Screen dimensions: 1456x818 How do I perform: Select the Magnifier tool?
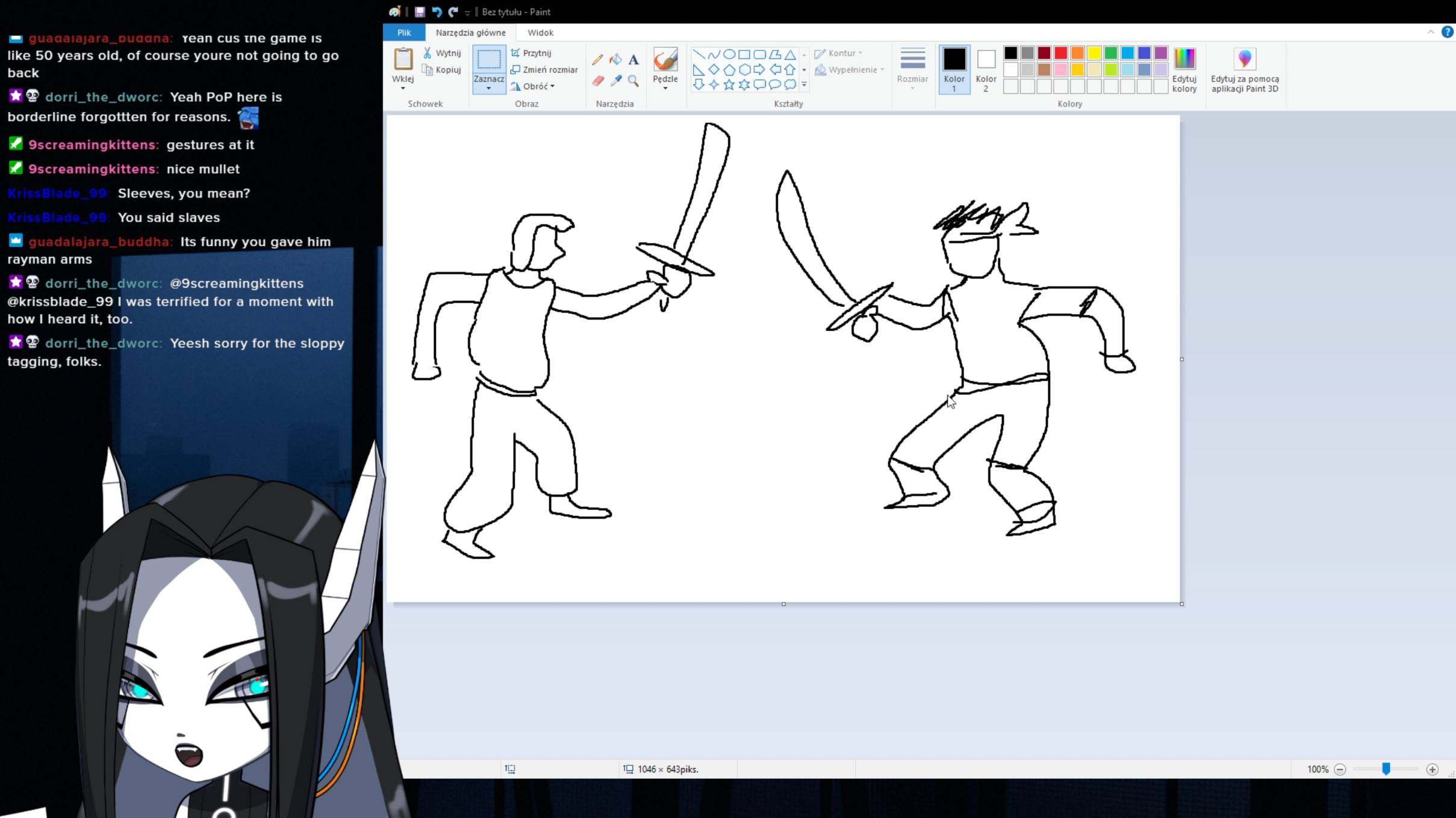coord(633,81)
